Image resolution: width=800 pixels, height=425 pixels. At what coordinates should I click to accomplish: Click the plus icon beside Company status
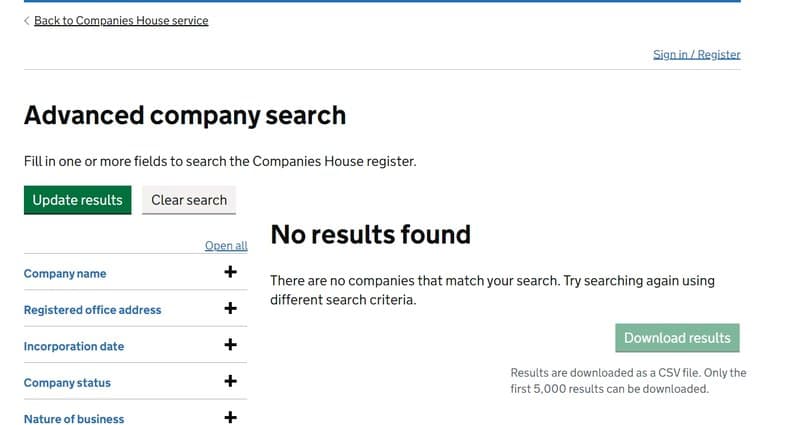[x=230, y=381]
